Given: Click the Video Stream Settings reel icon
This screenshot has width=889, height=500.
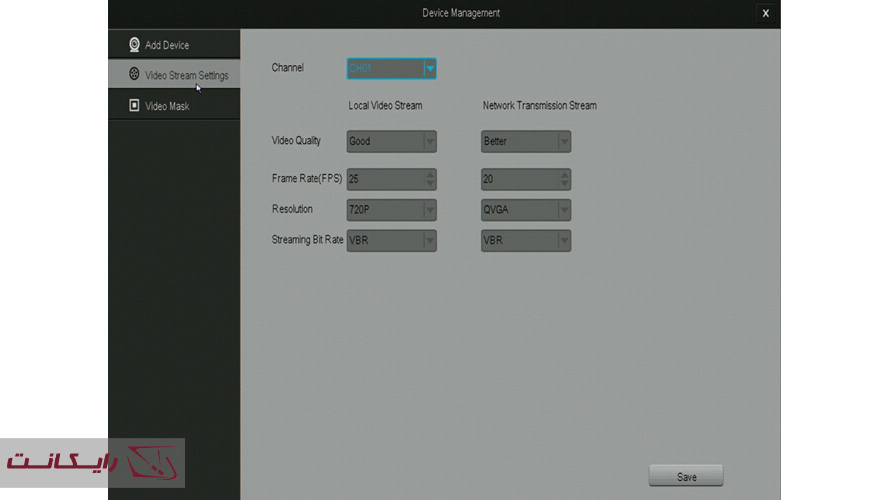Looking at the screenshot, I should pos(134,75).
